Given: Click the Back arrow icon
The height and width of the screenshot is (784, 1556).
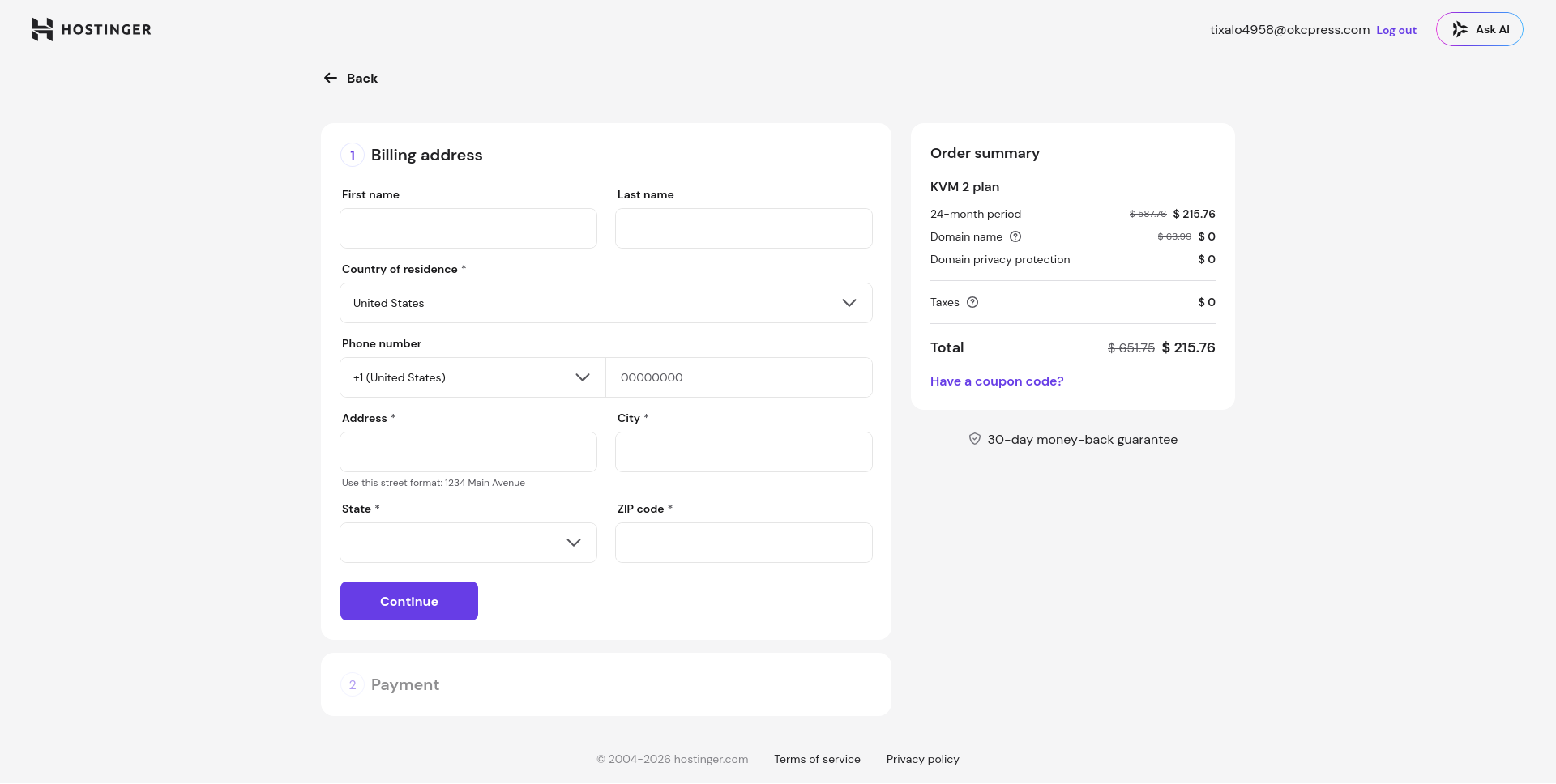Looking at the screenshot, I should (x=331, y=78).
